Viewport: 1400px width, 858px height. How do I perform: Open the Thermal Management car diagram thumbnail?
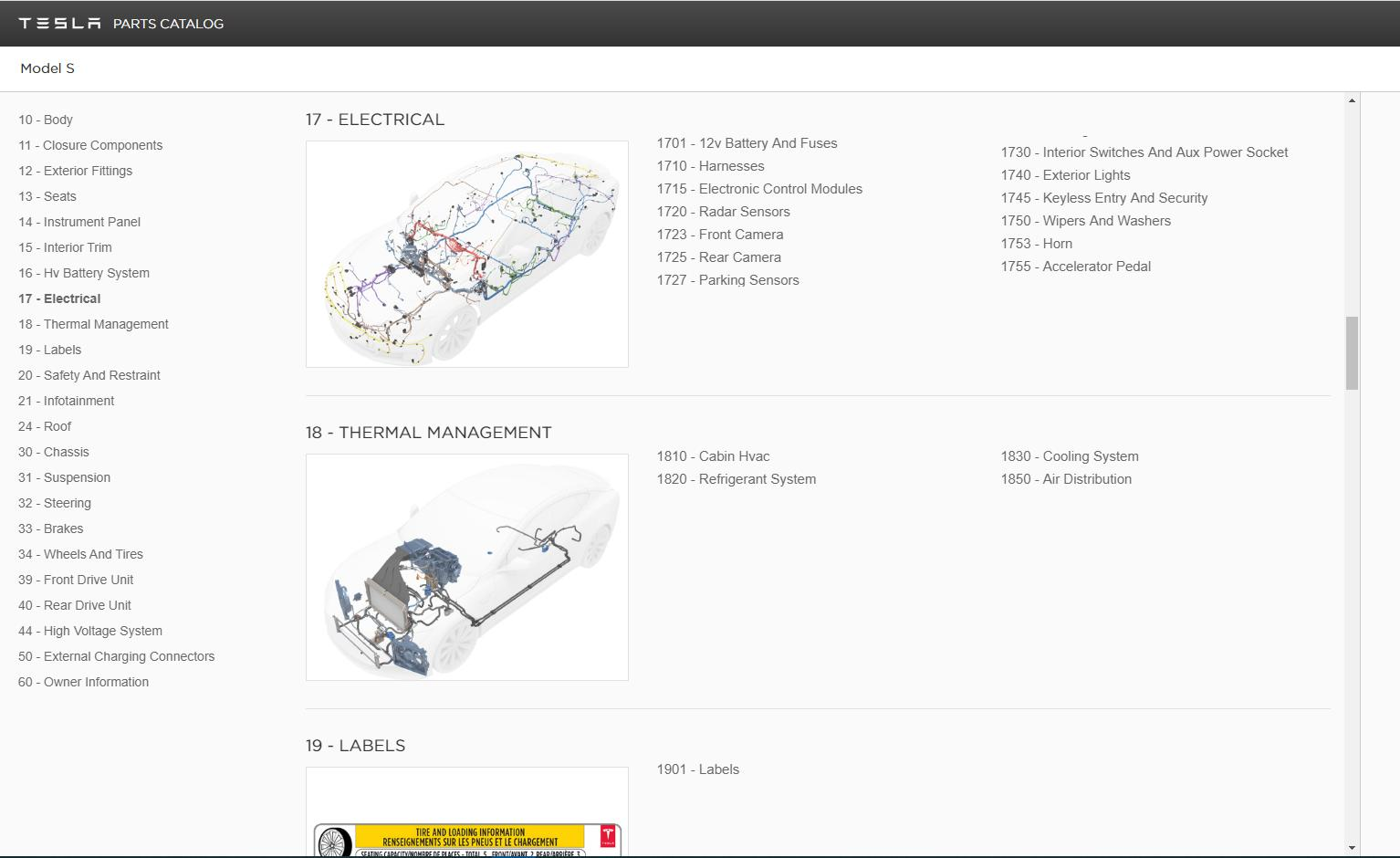(x=467, y=567)
